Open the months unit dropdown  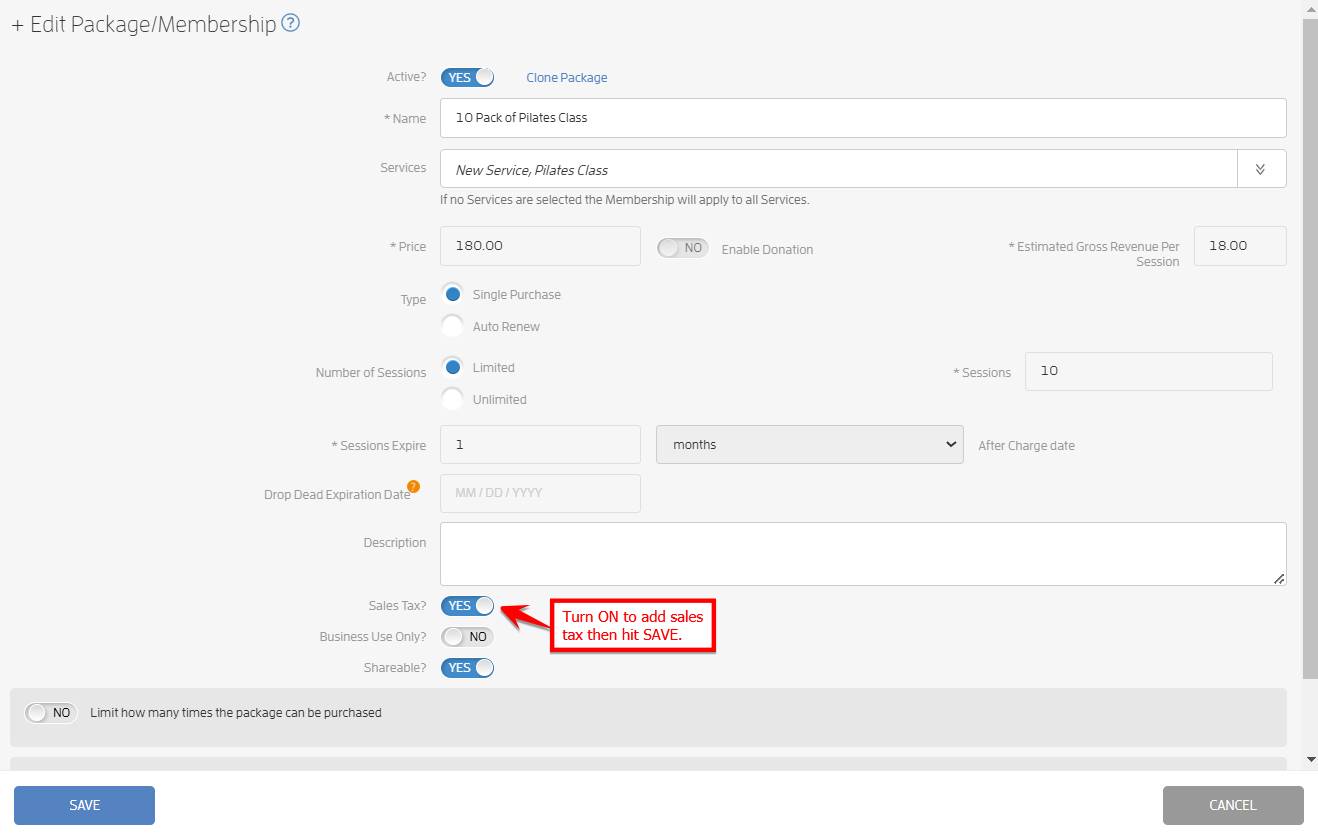pos(809,445)
